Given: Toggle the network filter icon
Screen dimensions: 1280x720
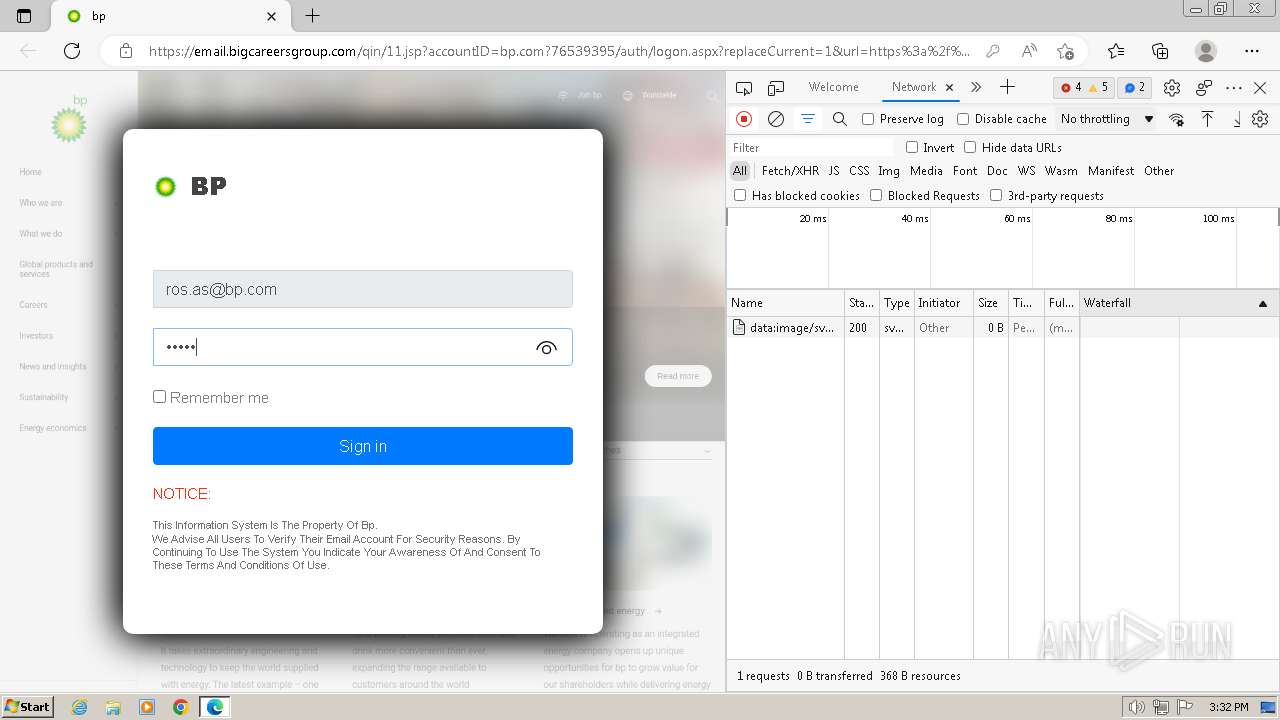Looking at the screenshot, I should coord(808,119).
